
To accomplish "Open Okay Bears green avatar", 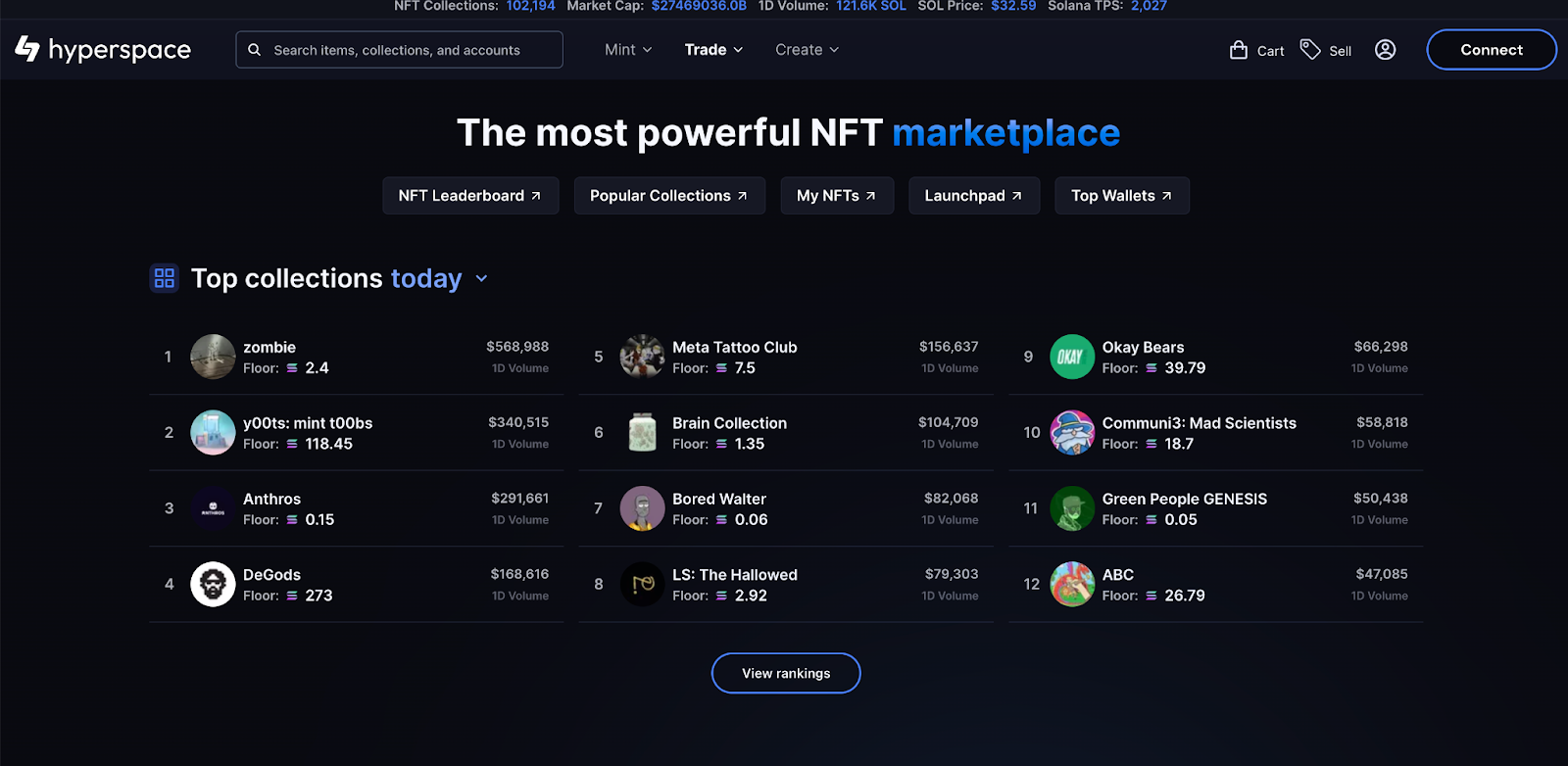I will coord(1072,357).
